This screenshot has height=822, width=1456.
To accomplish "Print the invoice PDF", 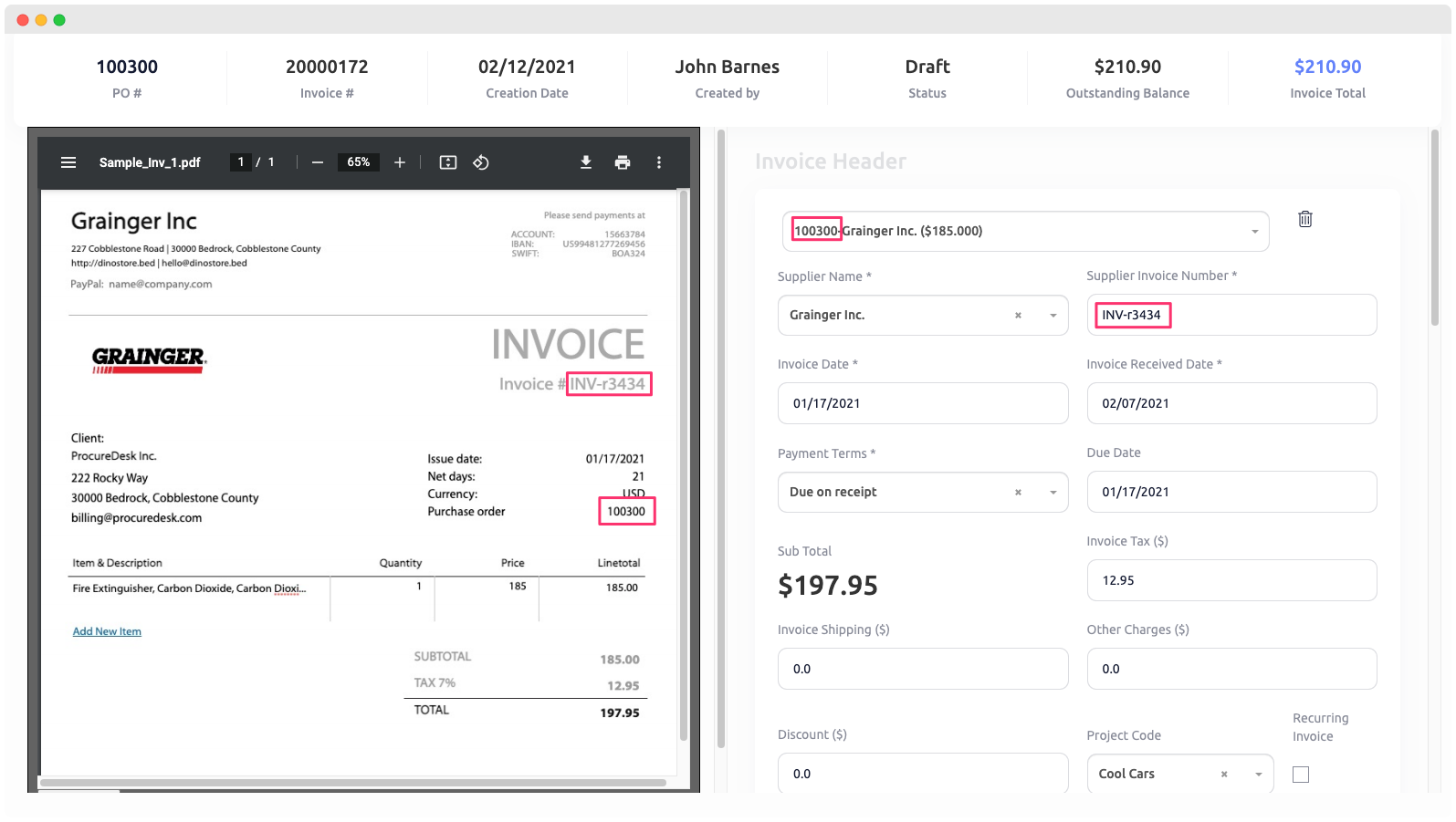I will (623, 162).
